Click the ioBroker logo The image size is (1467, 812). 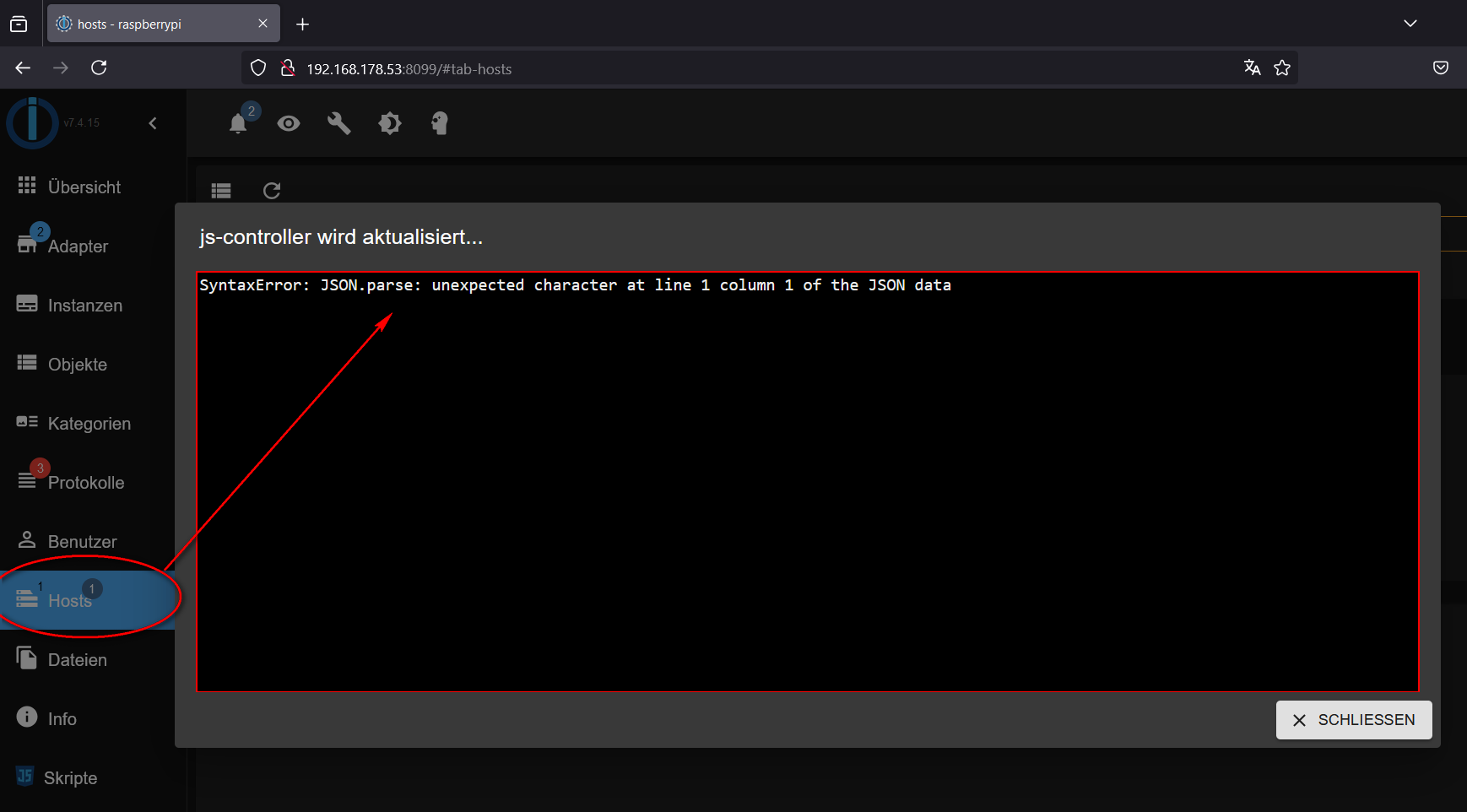tap(32, 123)
